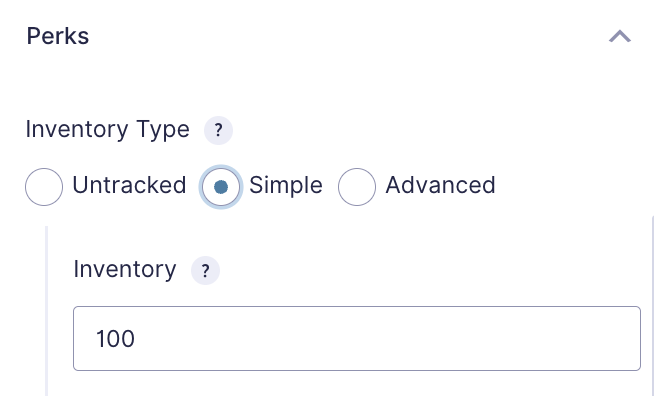Viewport: 654px width, 396px height.
Task: Click the Perks section heading
Action: pyautogui.click(x=58, y=36)
